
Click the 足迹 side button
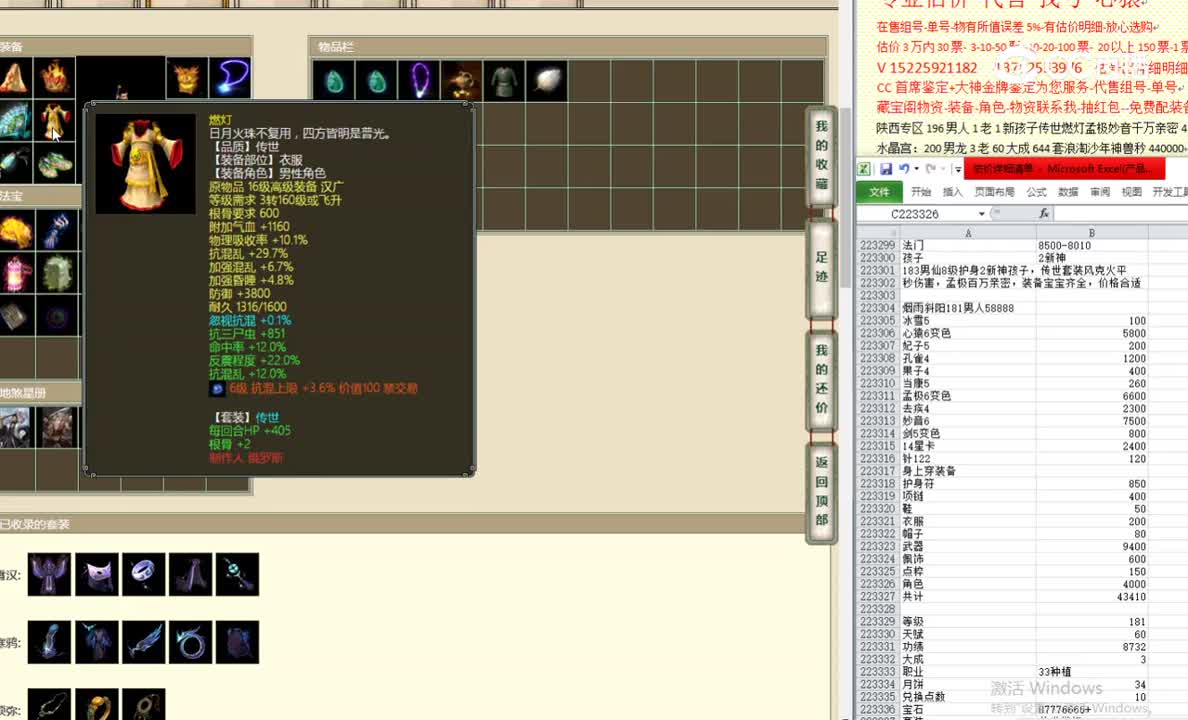pyautogui.click(x=821, y=267)
